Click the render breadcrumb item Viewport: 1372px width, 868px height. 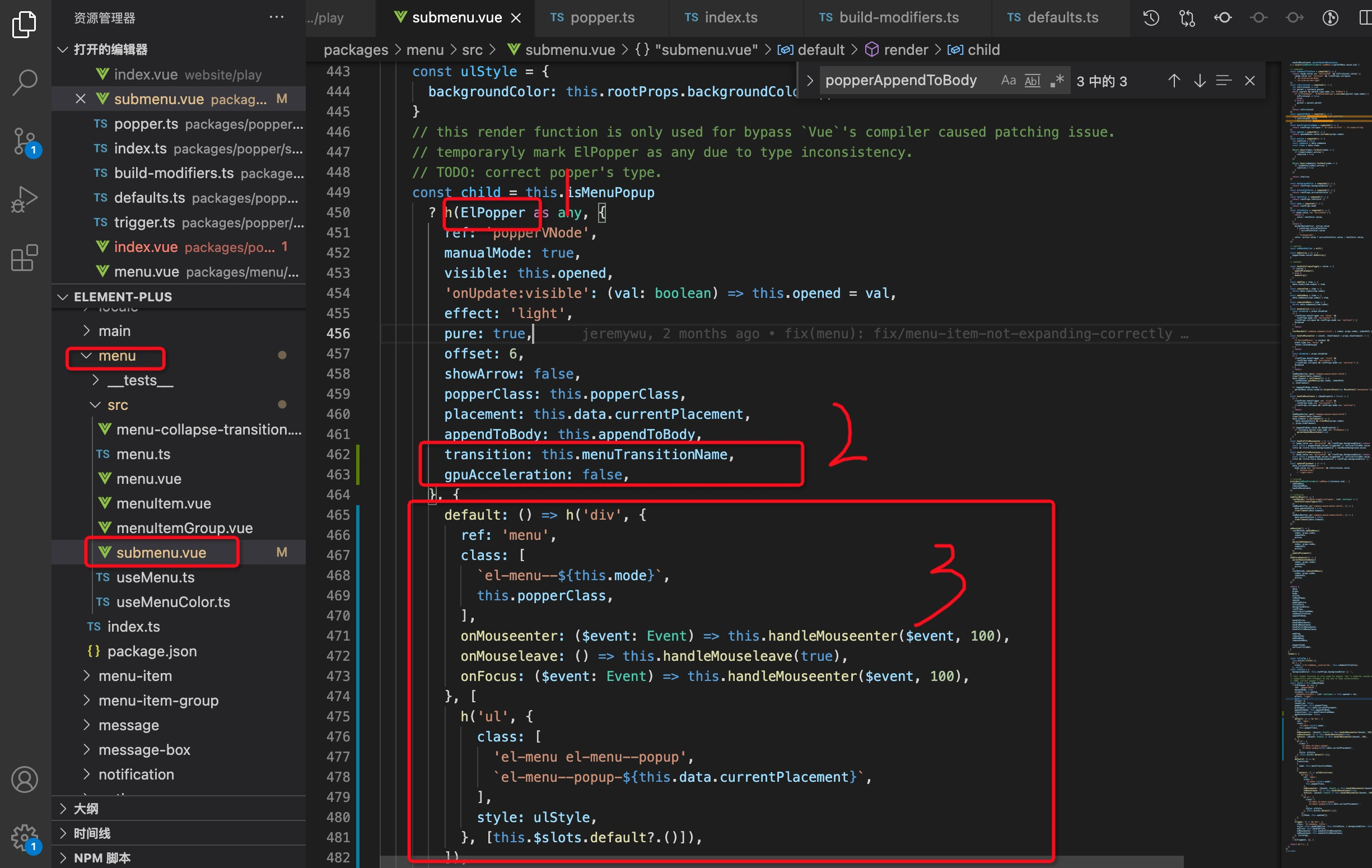click(897, 50)
